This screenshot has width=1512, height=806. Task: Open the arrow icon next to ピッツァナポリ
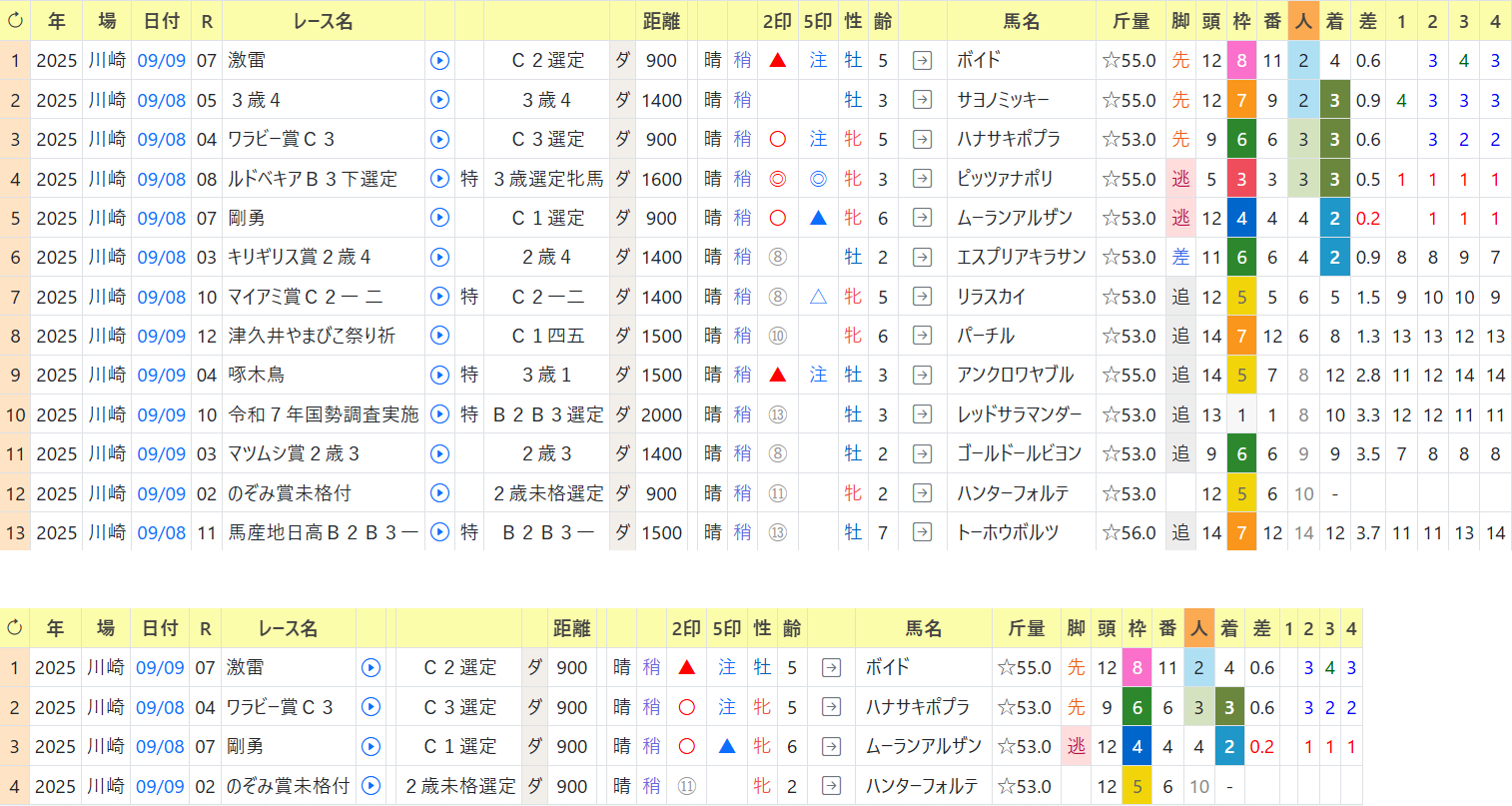click(x=922, y=179)
